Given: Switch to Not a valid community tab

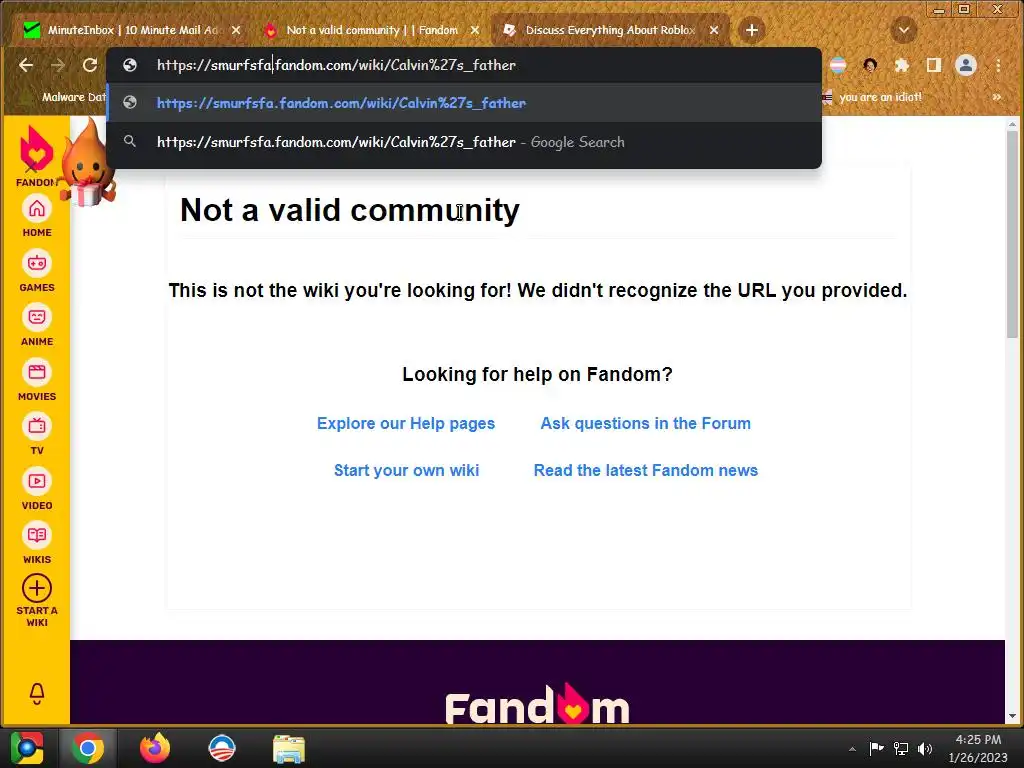Looking at the screenshot, I should [372, 30].
